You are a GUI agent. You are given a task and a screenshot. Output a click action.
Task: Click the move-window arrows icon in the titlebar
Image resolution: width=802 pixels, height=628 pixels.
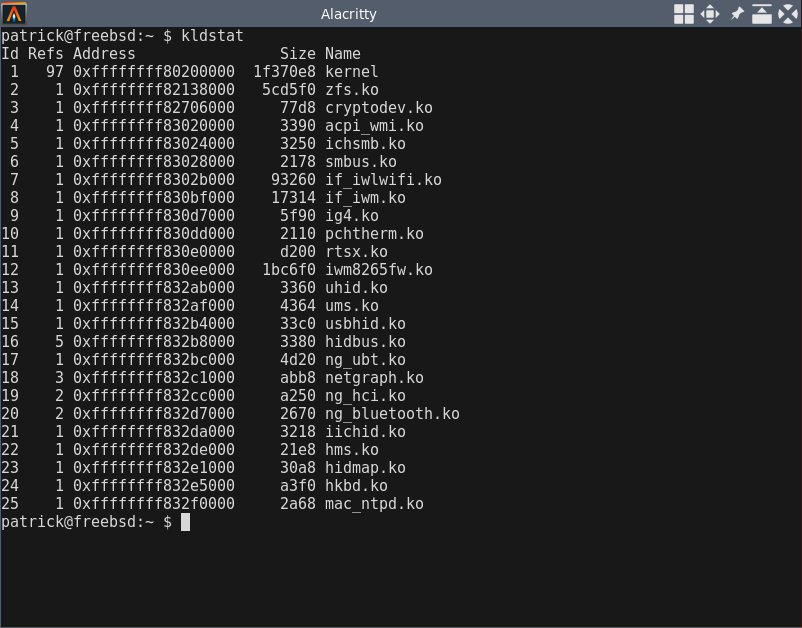[x=710, y=14]
